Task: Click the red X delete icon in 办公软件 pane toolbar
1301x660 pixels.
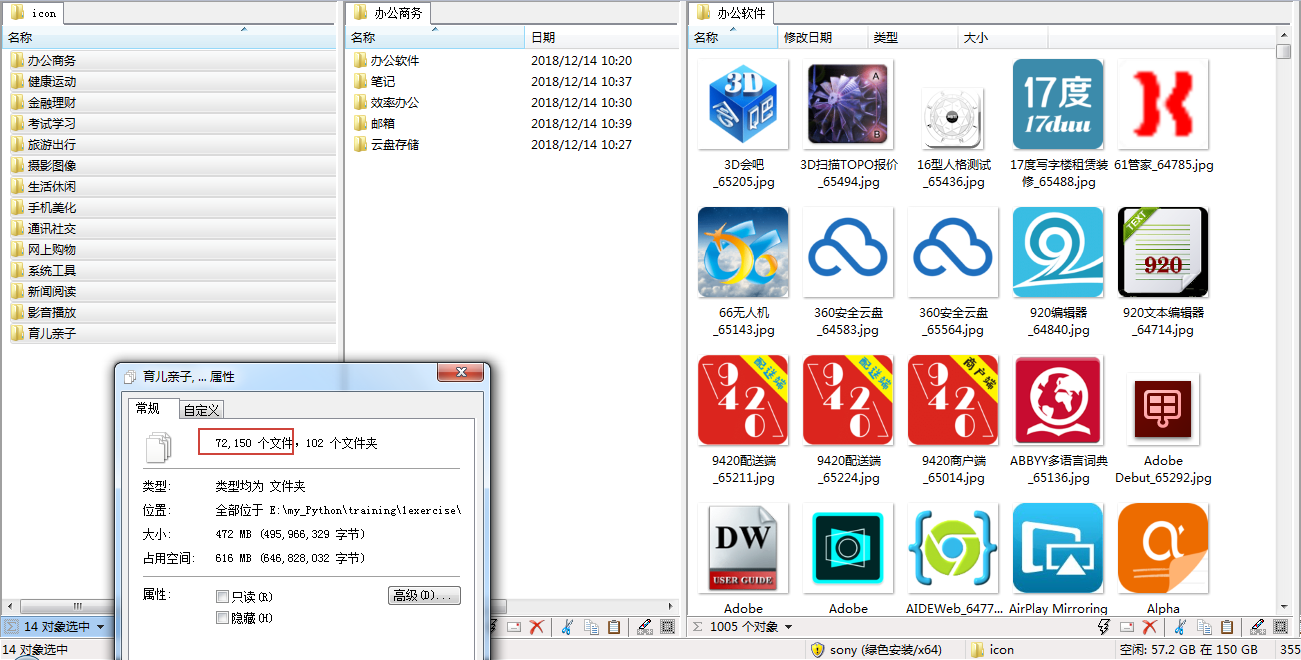Action: click(x=1150, y=627)
